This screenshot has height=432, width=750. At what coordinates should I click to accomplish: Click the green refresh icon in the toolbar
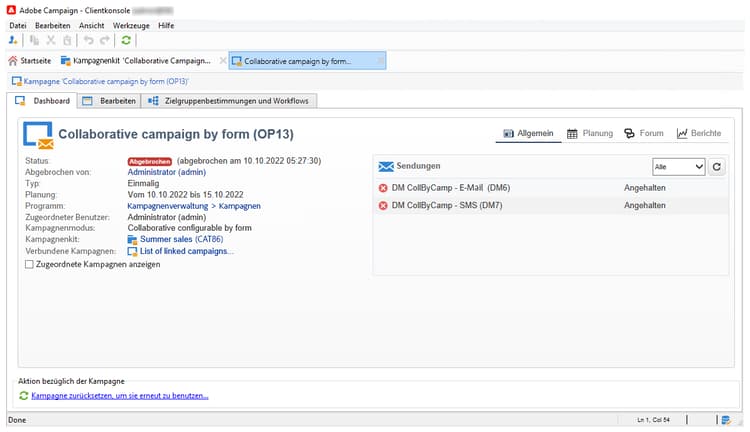tap(126, 41)
